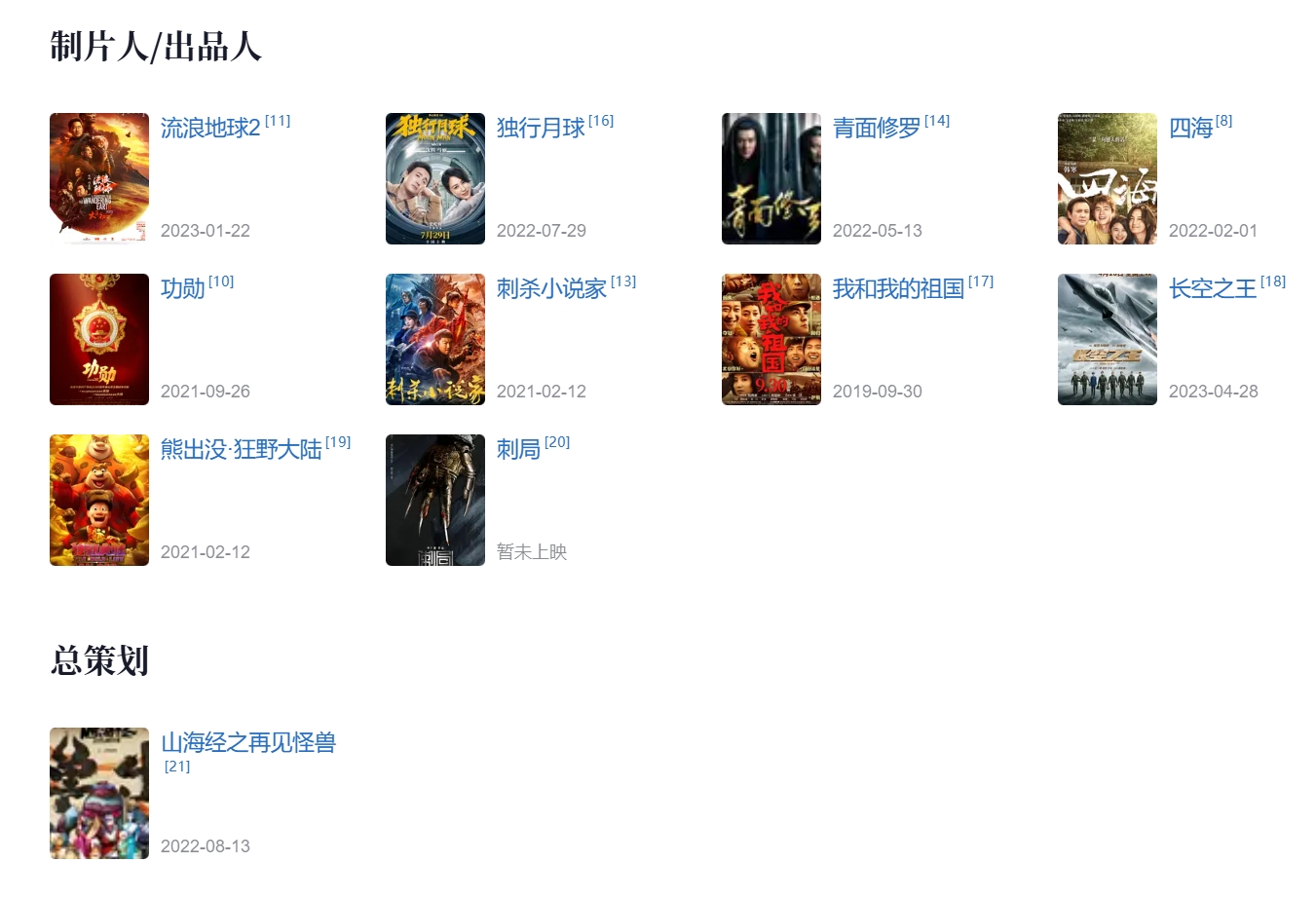Select the 四海 movie poster

[1108, 178]
